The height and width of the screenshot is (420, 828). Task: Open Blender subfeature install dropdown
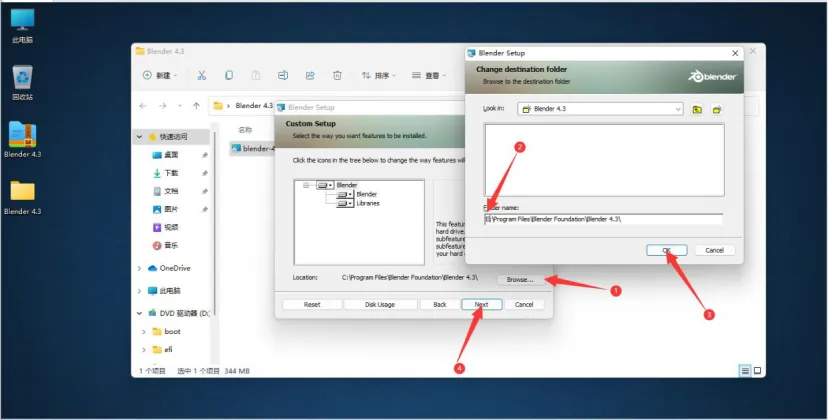[345, 194]
